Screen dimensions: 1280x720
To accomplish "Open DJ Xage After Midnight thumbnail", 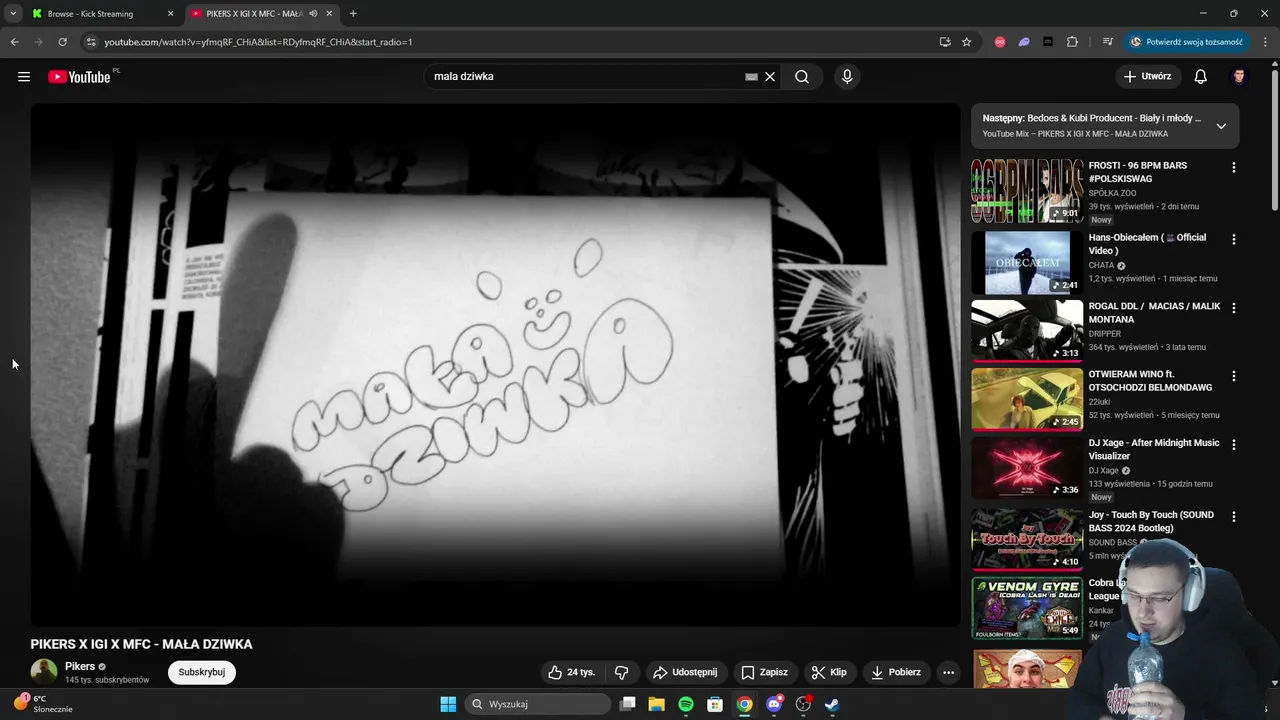I will [1027, 468].
